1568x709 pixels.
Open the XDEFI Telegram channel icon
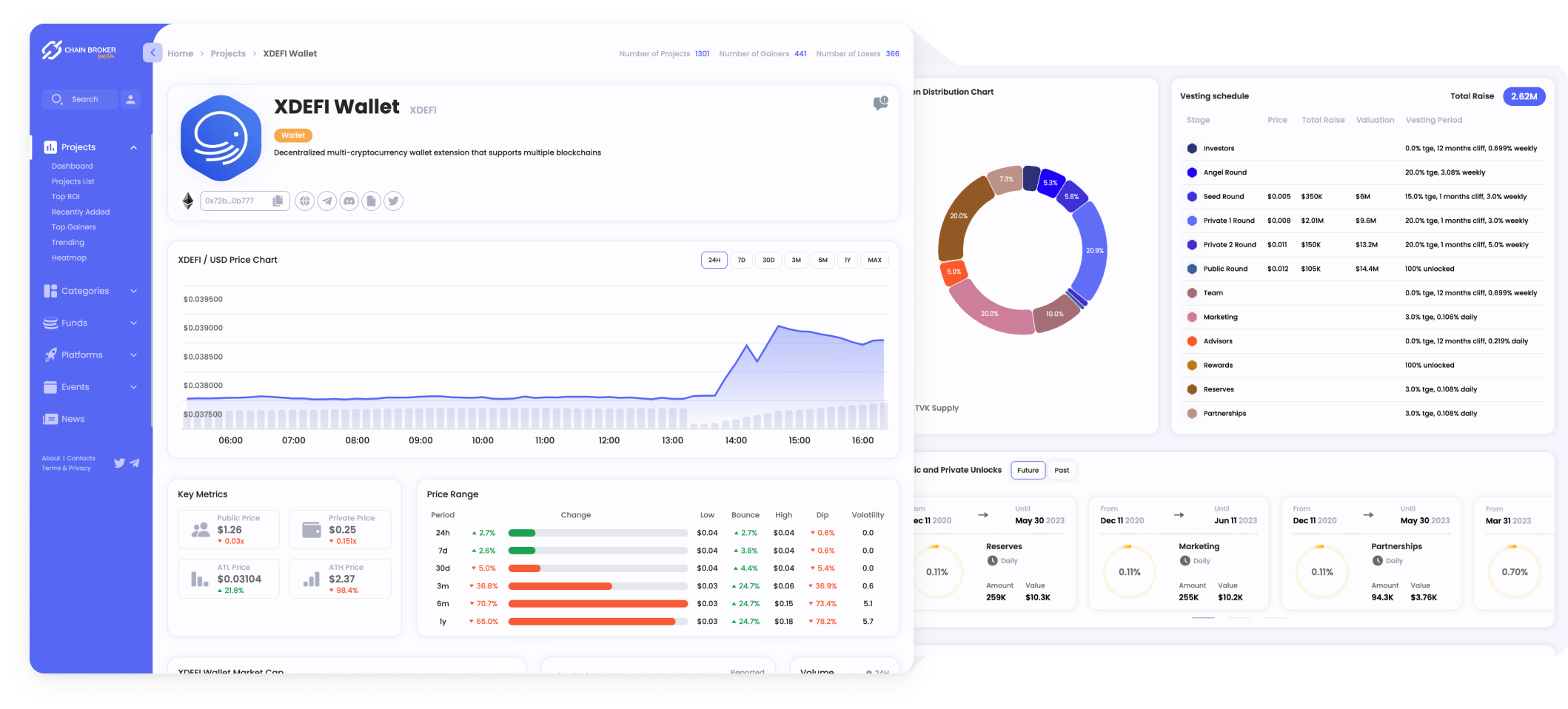pyautogui.click(x=326, y=201)
